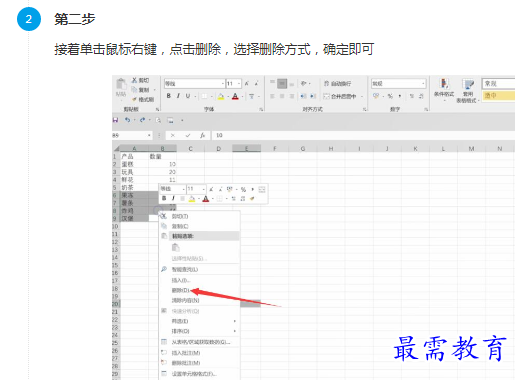Click the fx insert function icon
Image resolution: width=515 pixels, height=380 pixels.
click(x=202, y=135)
